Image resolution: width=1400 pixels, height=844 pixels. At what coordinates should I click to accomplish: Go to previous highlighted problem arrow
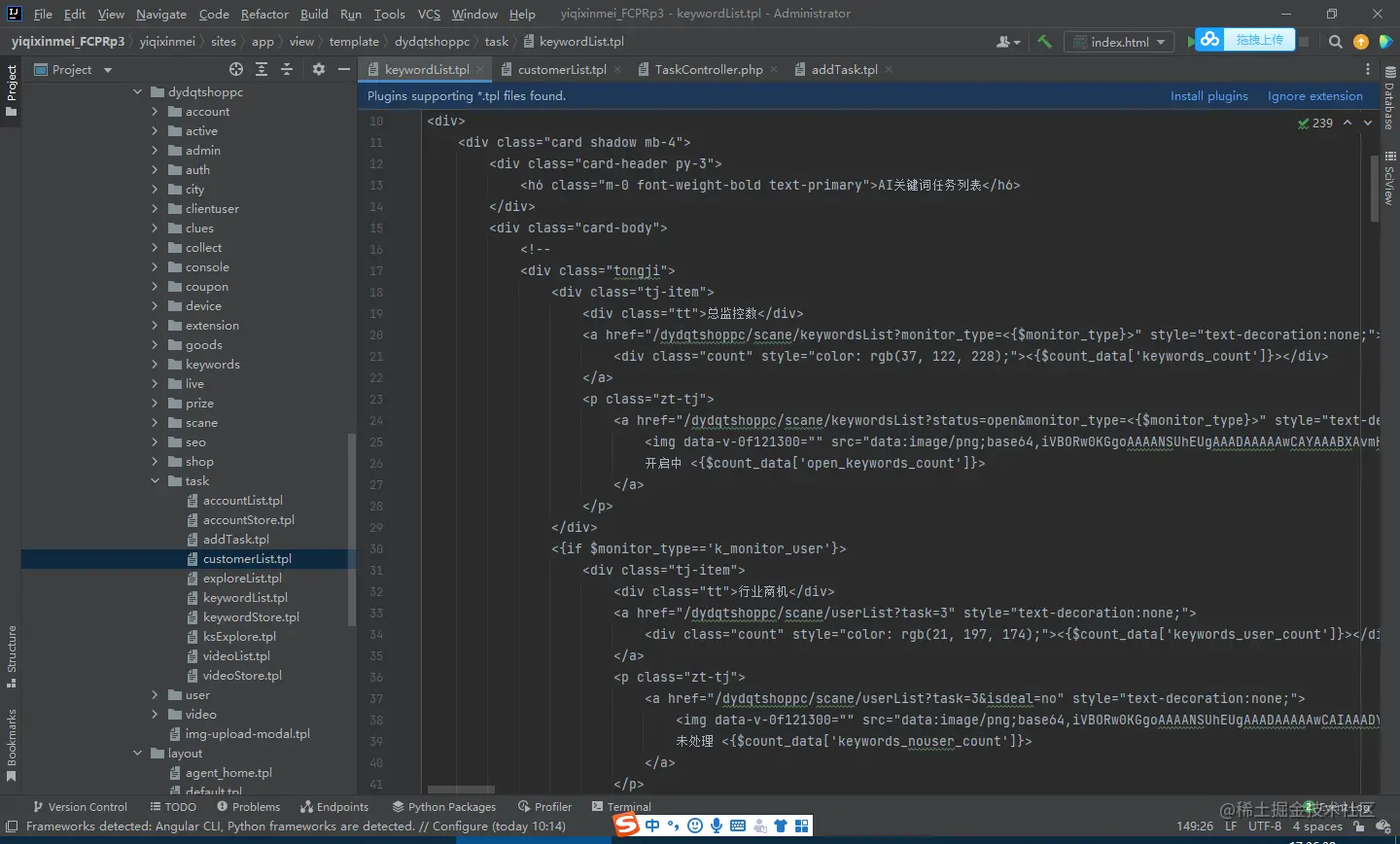coord(1347,123)
